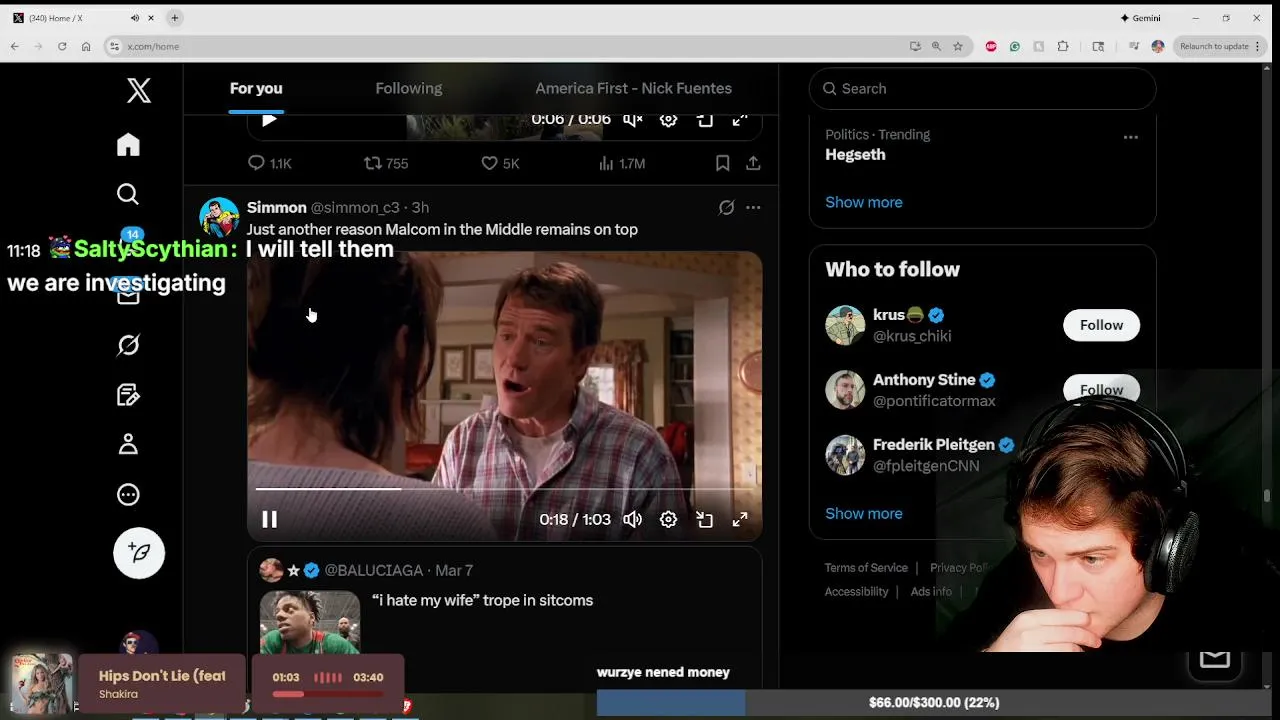Toggle picture-in-picture on the 1:03 video
The width and height of the screenshot is (1280, 720).
pyautogui.click(x=705, y=519)
